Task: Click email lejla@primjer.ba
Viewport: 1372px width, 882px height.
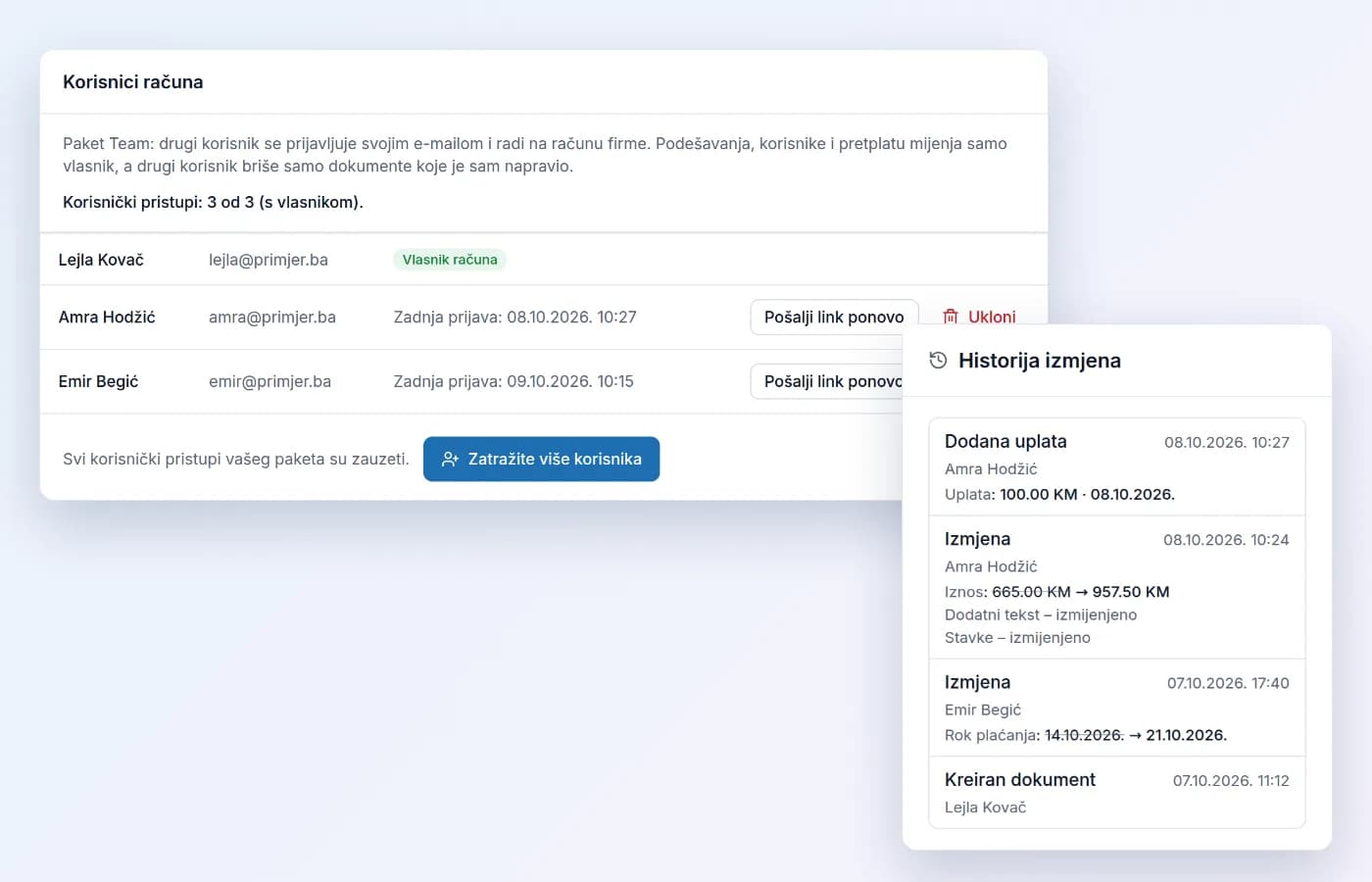Action: [x=269, y=260]
